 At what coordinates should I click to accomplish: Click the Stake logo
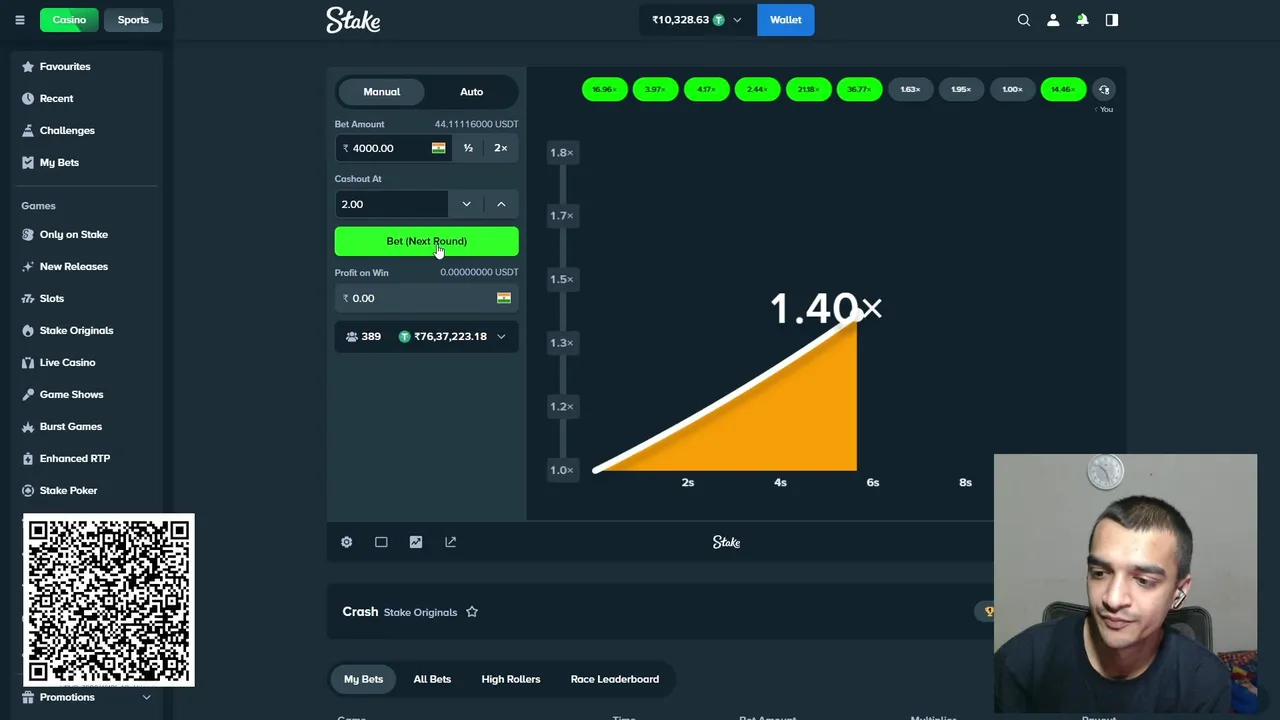pos(353,20)
